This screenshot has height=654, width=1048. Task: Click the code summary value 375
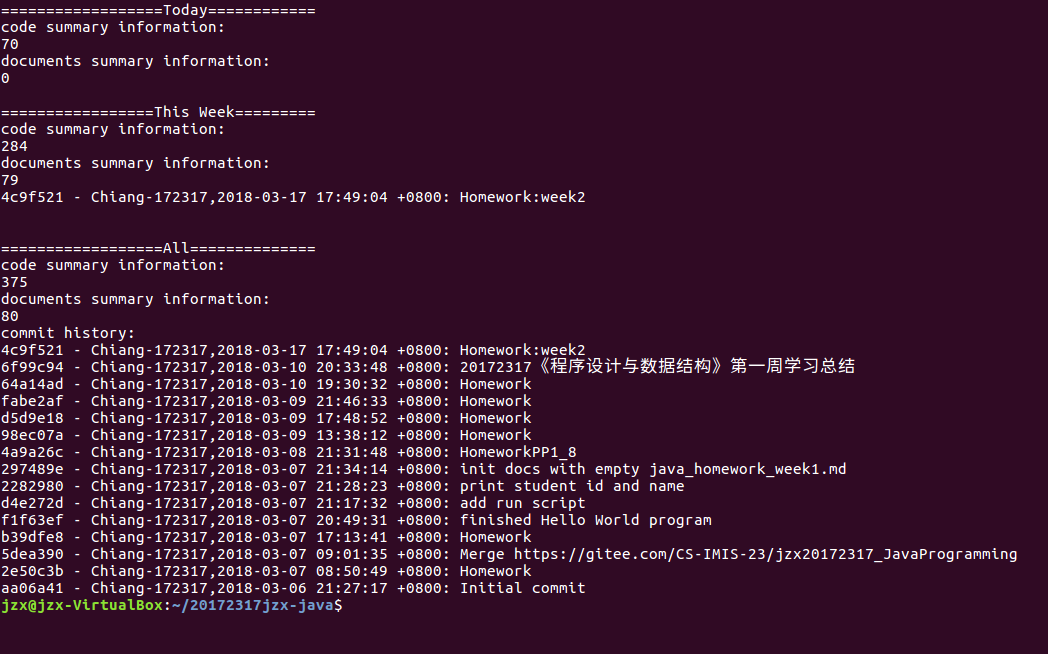14,282
